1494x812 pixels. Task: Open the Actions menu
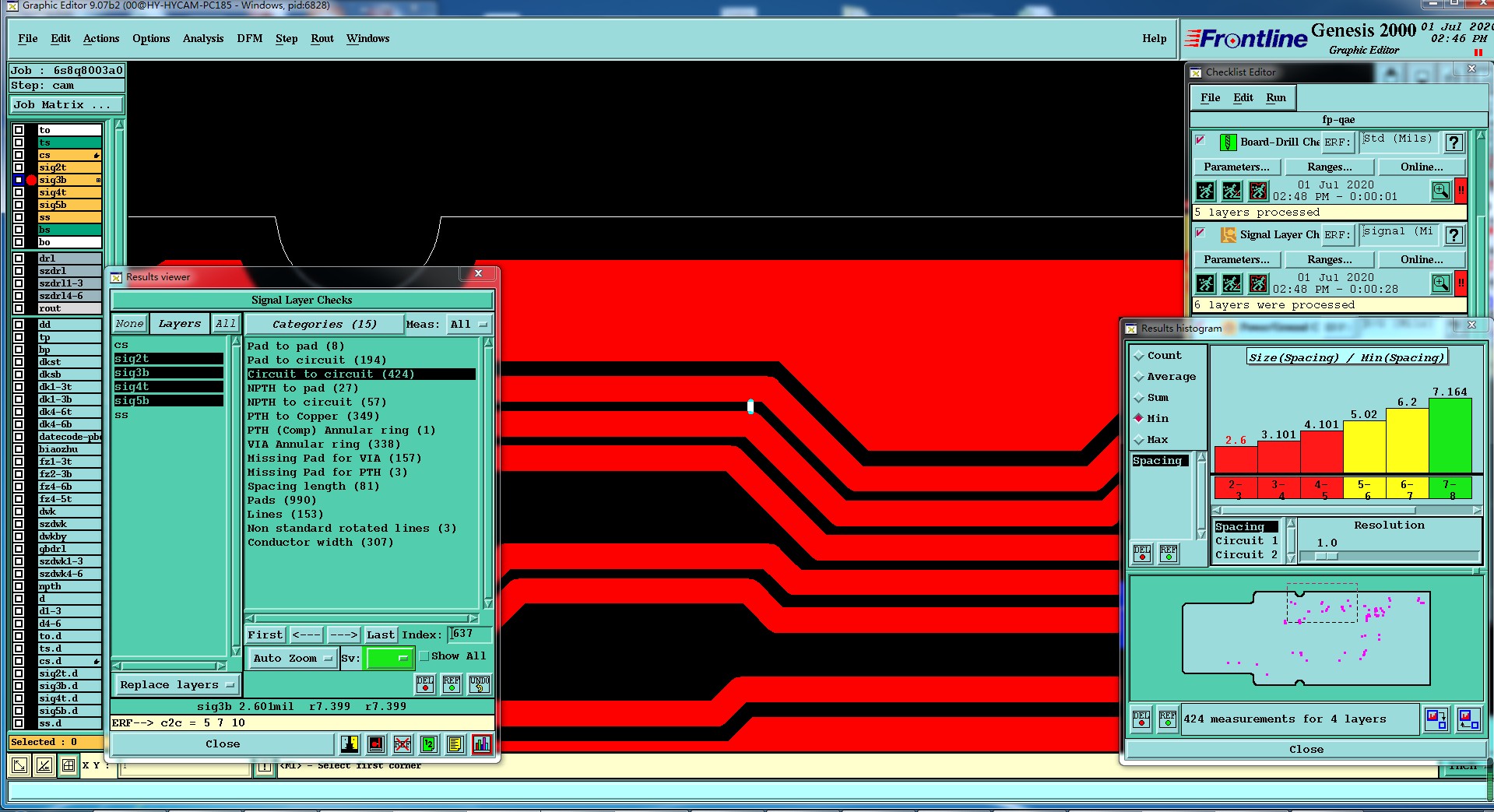click(x=101, y=39)
